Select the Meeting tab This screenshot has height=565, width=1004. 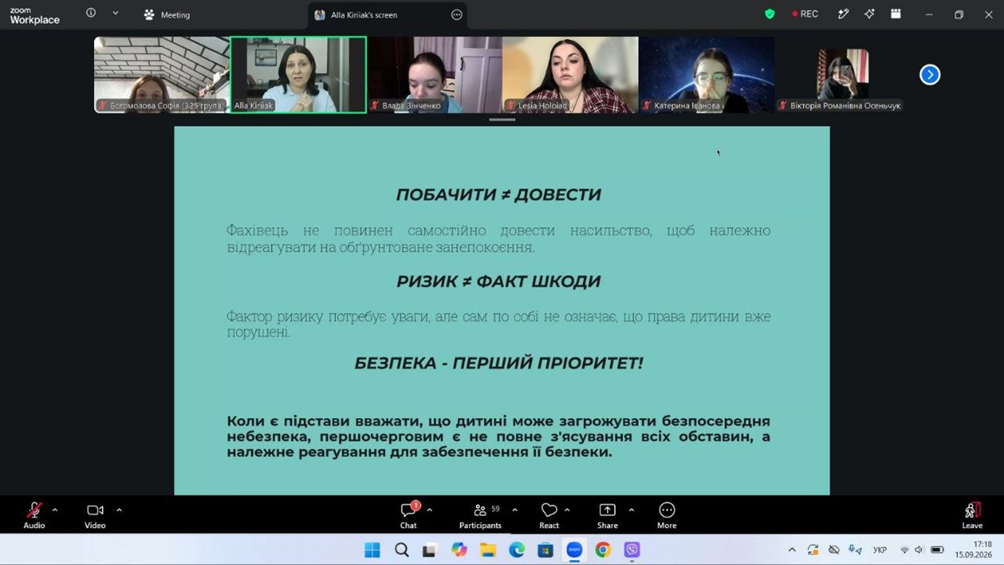[x=167, y=15]
